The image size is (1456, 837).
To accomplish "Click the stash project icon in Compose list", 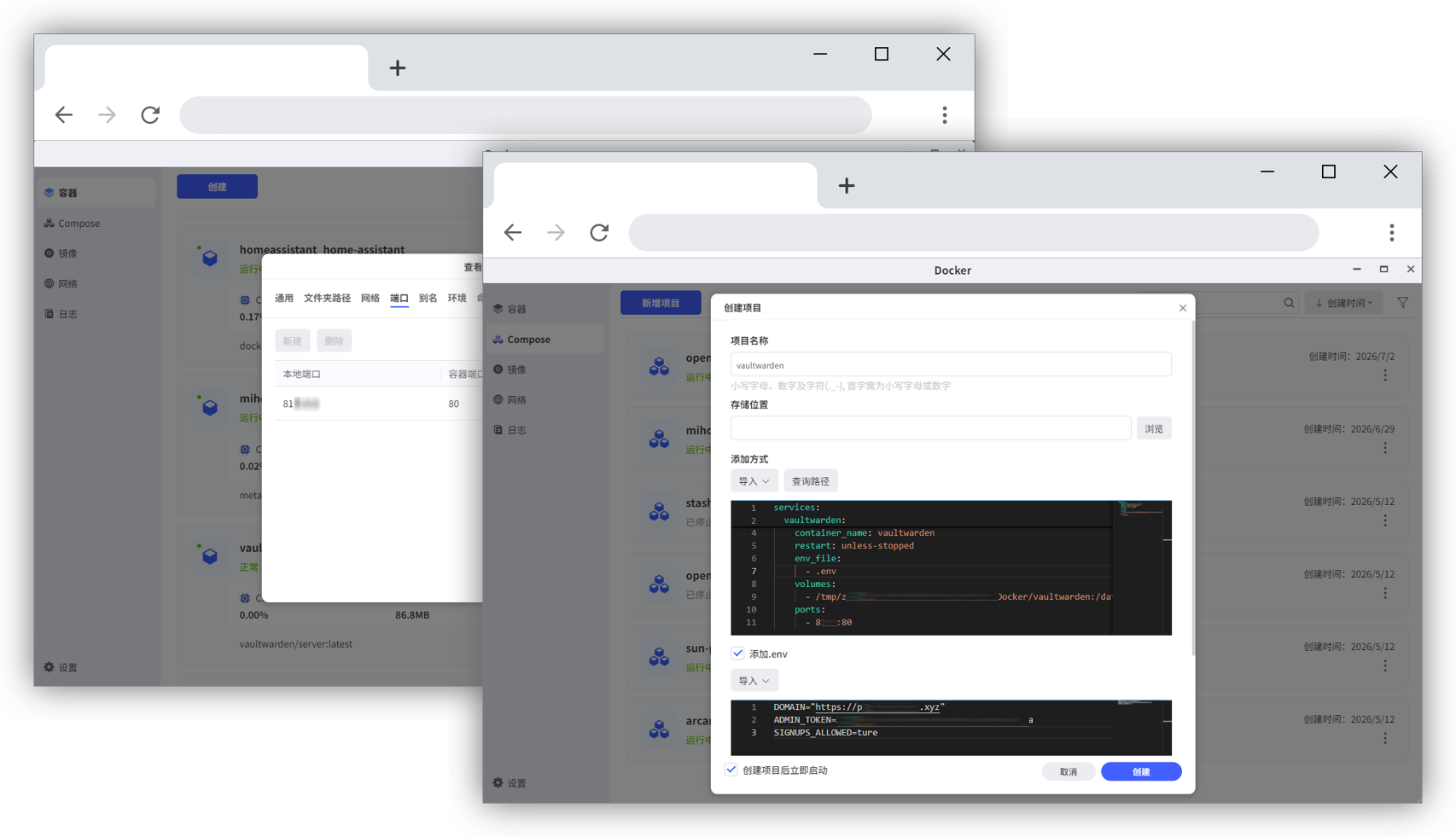I will tap(659, 511).
